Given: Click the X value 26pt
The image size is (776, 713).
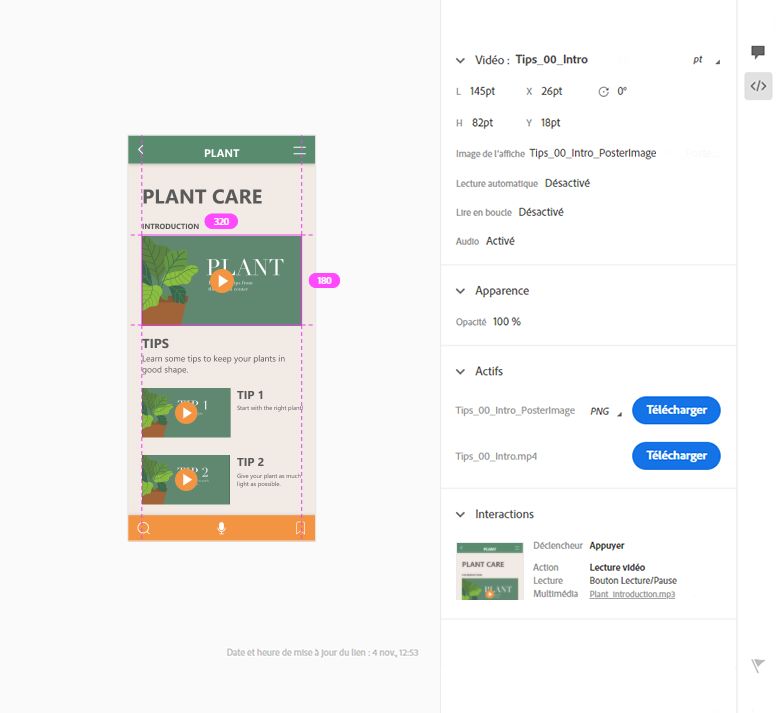Looking at the screenshot, I should tap(552, 92).
